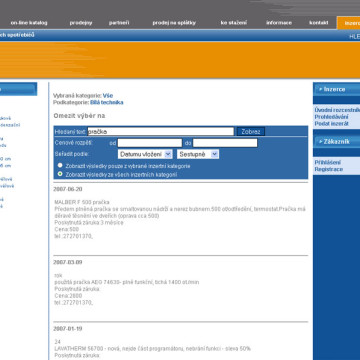Click the MALBER F 500 pračka listing title
The width and height of the screenshot is (360, 360).
82,202
